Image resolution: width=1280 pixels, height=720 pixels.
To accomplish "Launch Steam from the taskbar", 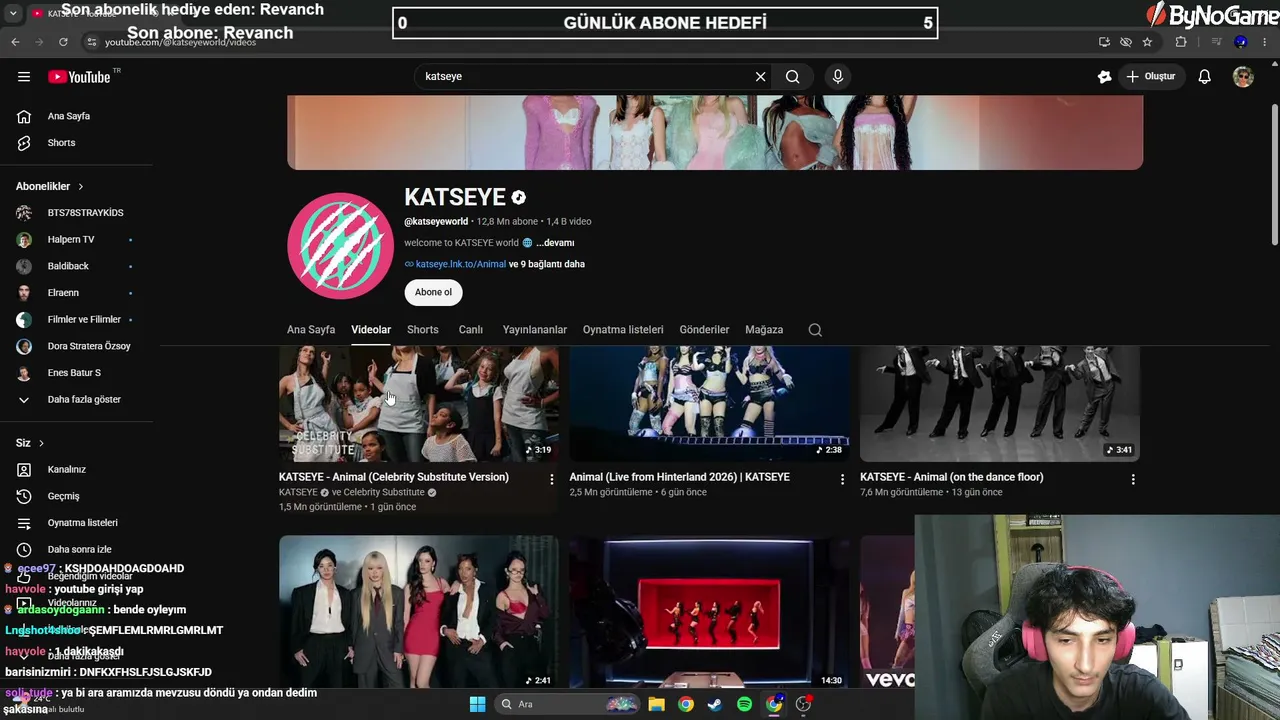I will (714, 704).
